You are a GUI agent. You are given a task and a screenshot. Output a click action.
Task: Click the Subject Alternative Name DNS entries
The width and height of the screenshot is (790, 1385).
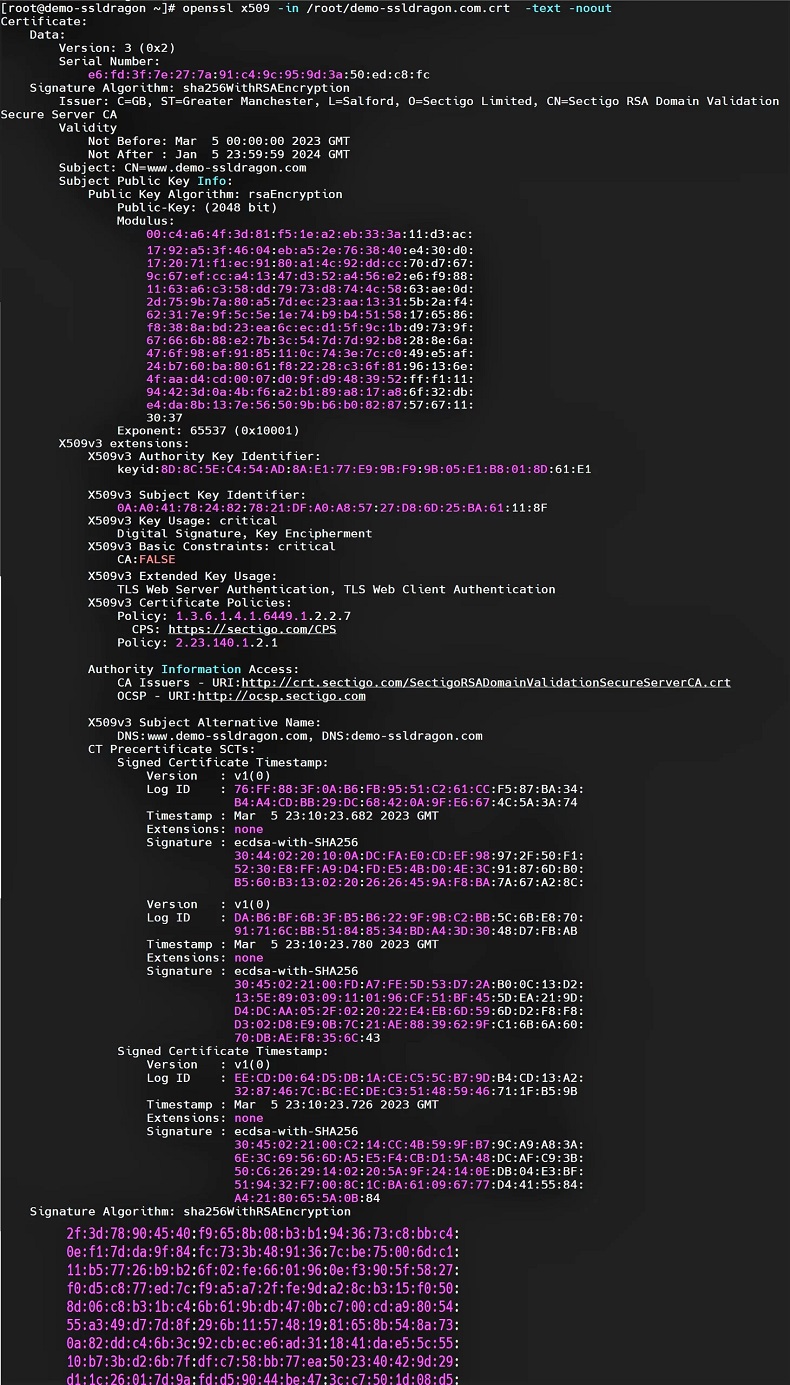tap(299, 735)
